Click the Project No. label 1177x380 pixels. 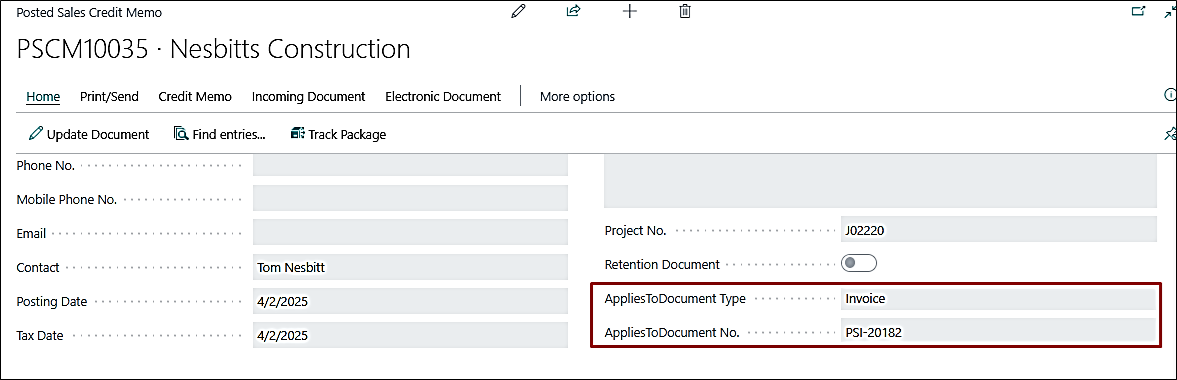tap(635, 231)
